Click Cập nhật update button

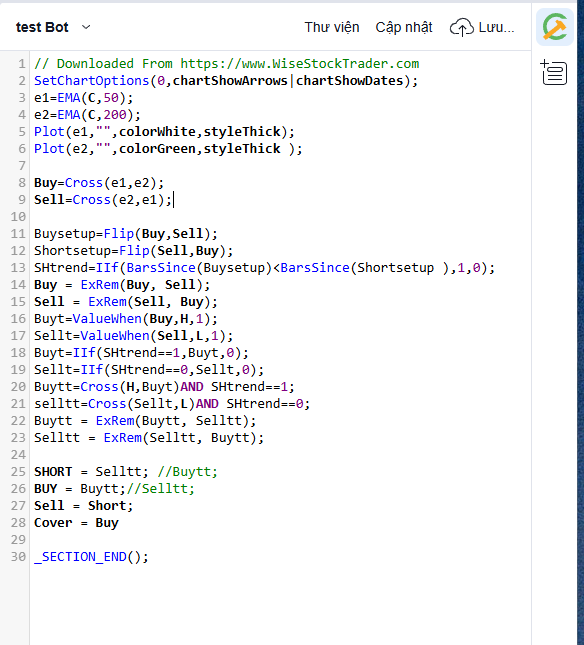404,27
